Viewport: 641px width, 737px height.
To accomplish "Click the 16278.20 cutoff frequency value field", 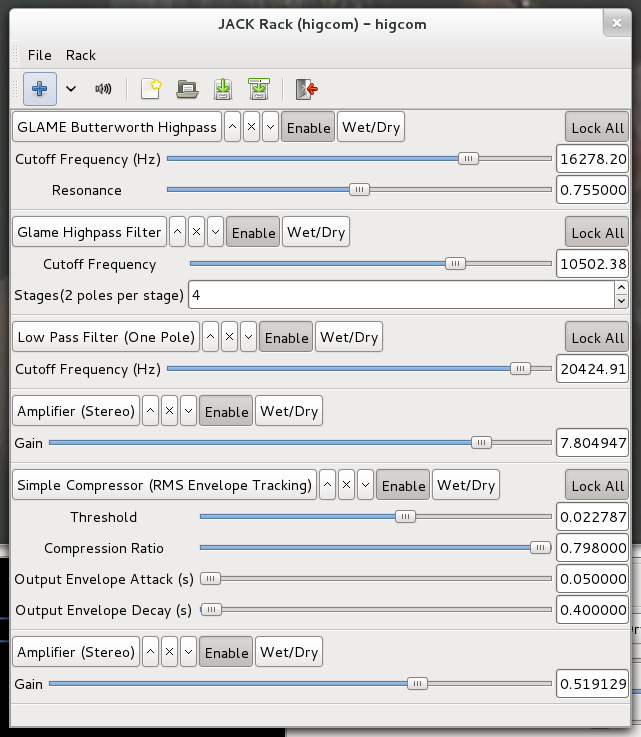I will coord(593,159).
